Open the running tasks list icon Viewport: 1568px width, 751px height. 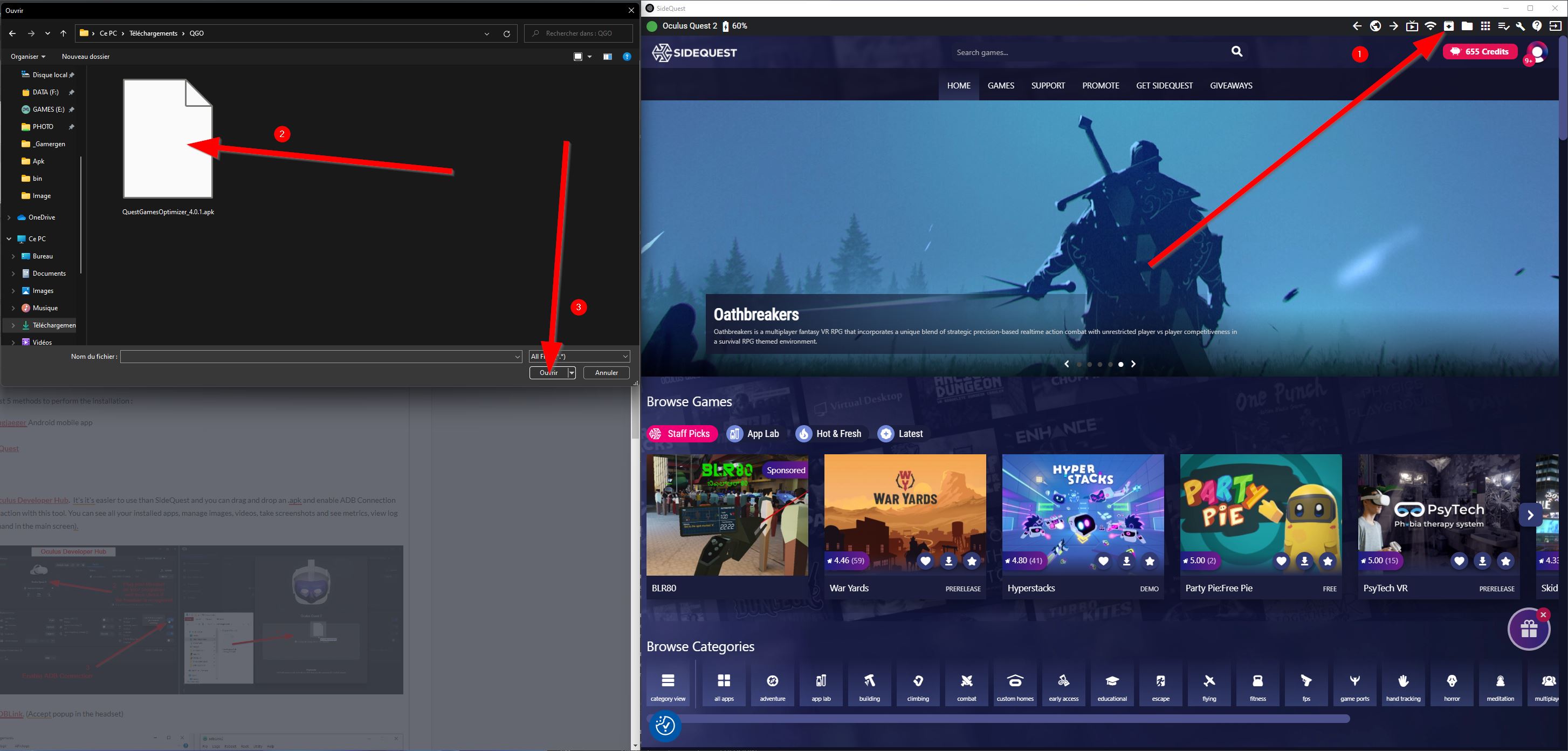pyautogui.click(x=1503, y=26)
